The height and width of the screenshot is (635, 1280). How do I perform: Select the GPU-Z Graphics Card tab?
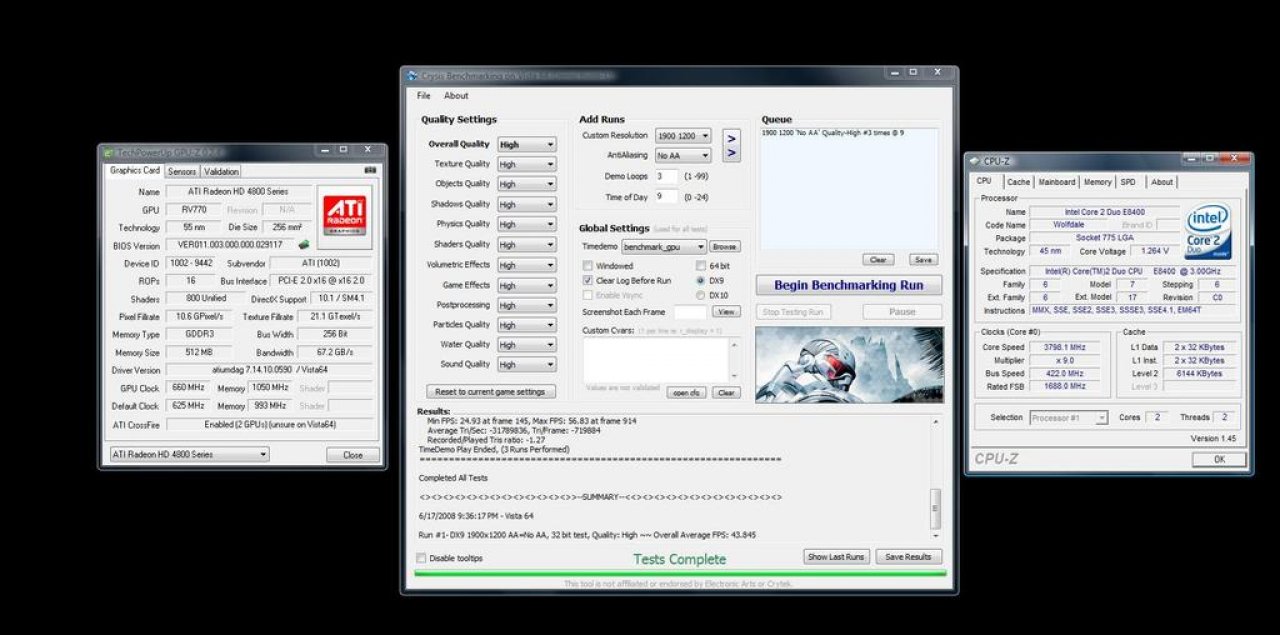[135, 170]
